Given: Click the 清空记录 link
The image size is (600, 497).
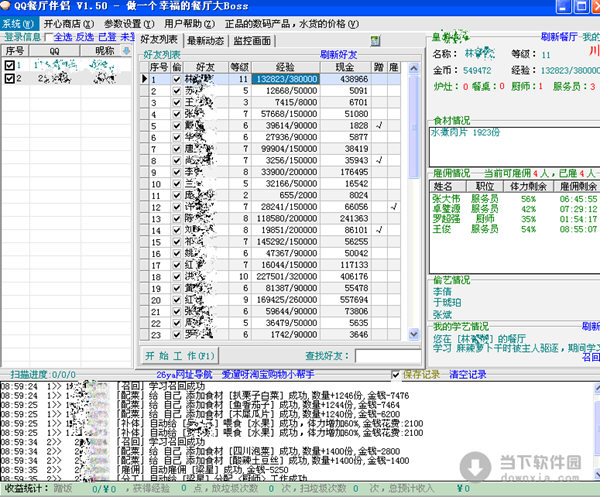Looking at the screenshot, I should click(468, 375).
